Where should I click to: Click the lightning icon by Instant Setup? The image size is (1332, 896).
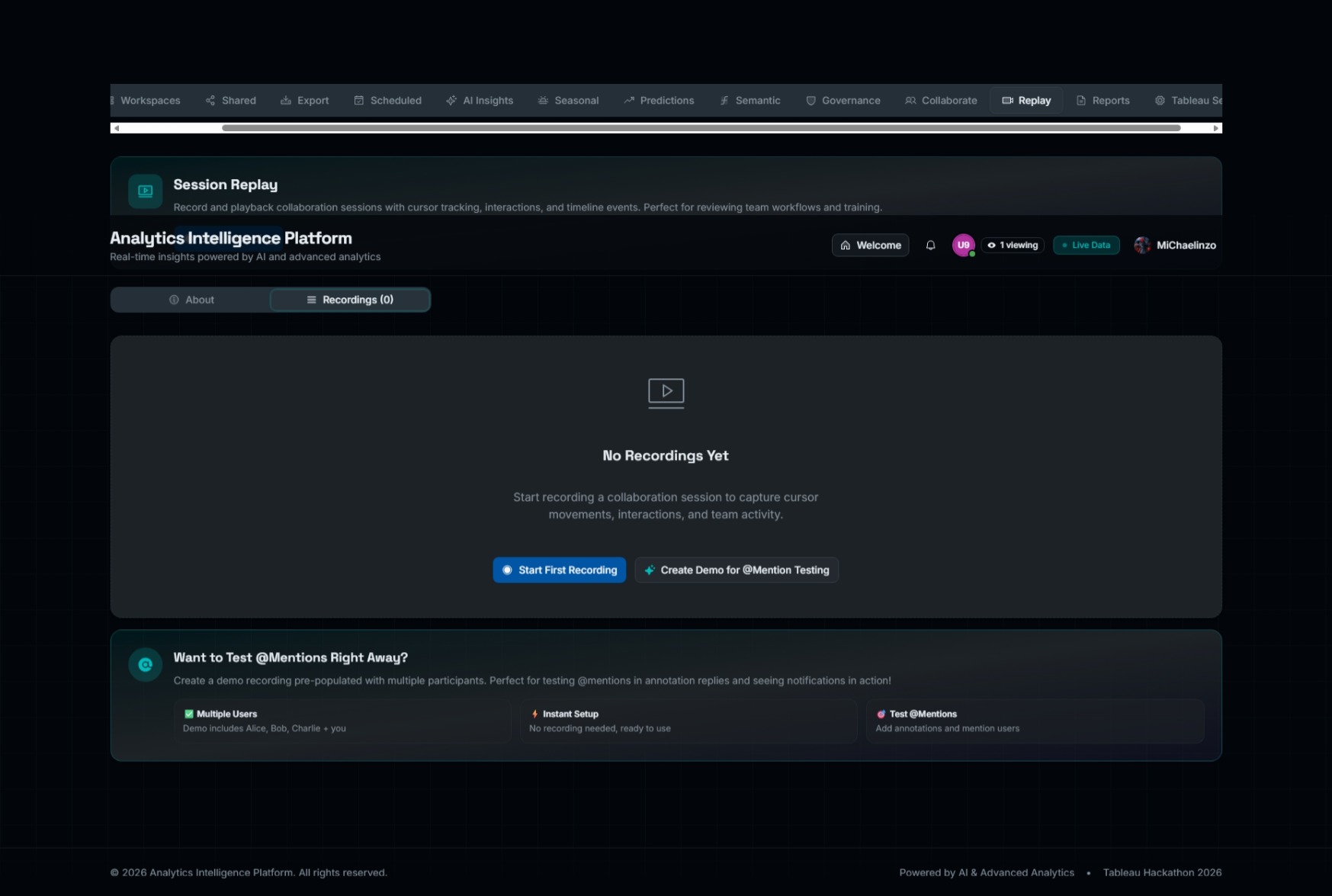point(534,715)
